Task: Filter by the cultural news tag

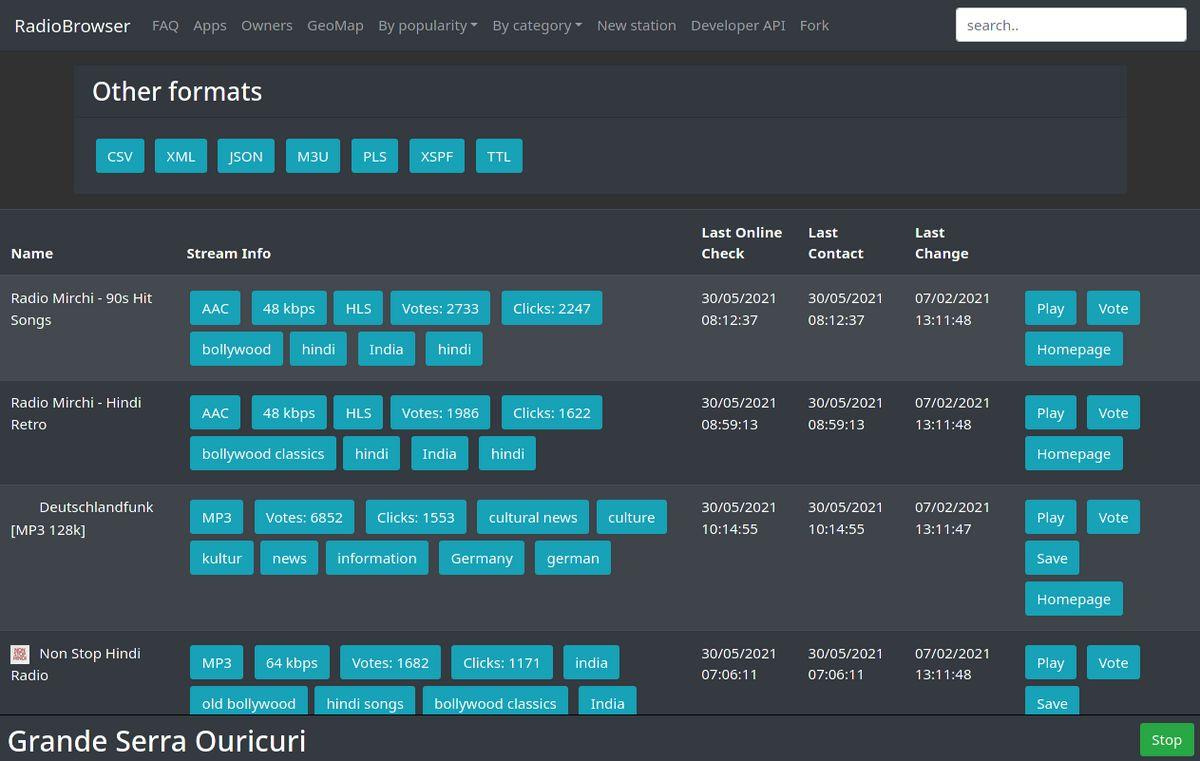Action: coord(533,518)
